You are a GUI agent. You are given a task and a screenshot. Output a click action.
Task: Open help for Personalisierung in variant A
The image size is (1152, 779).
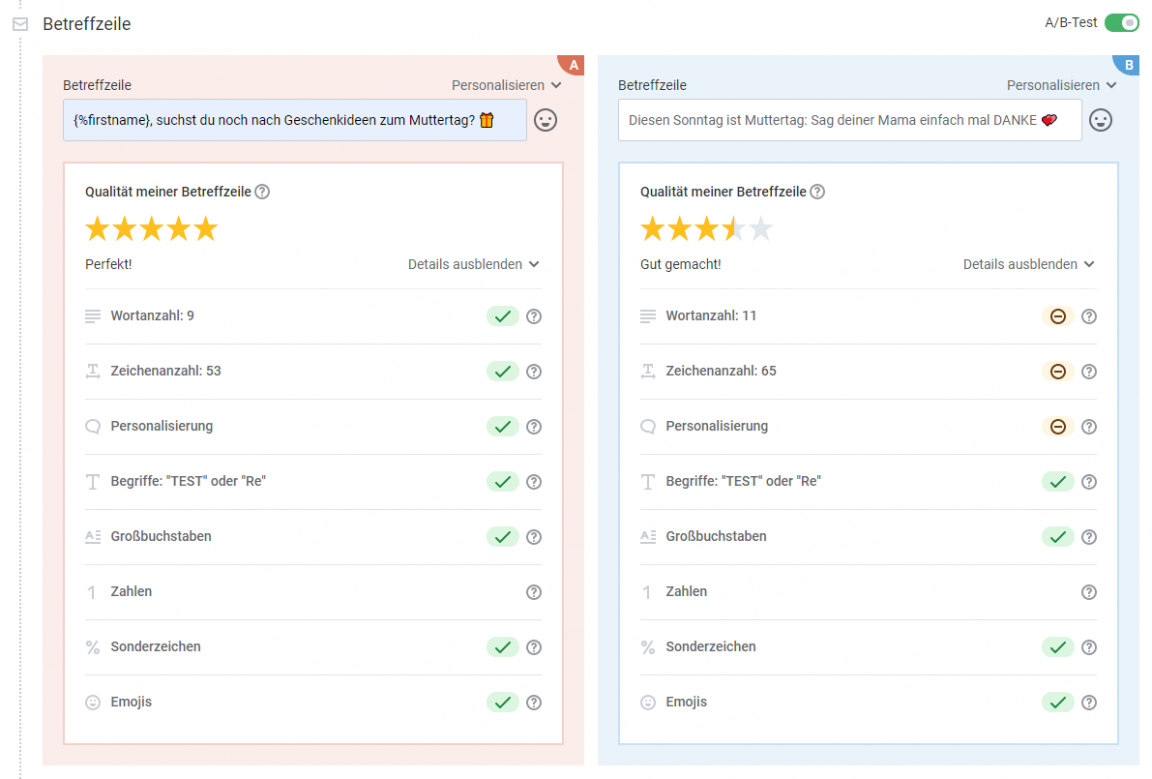pos(534,427)
